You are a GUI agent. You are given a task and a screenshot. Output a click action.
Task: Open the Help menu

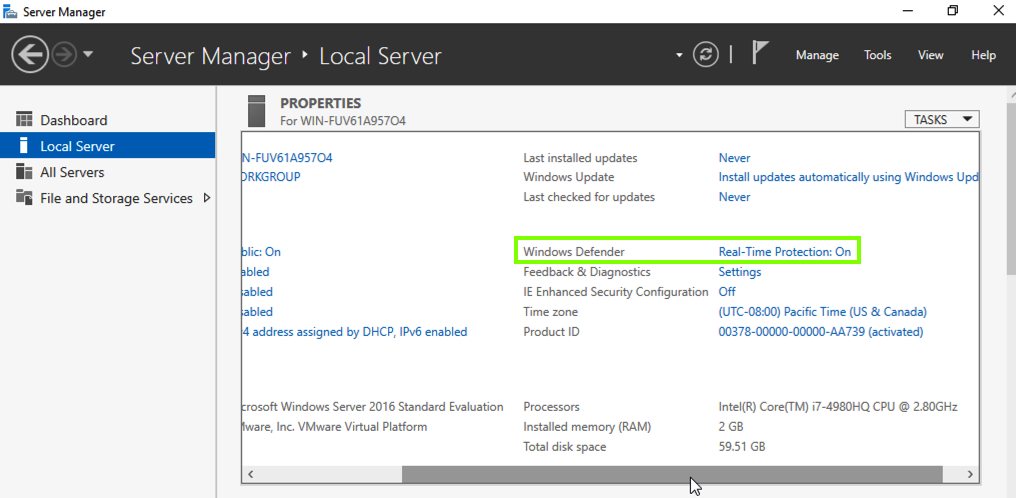983,55
